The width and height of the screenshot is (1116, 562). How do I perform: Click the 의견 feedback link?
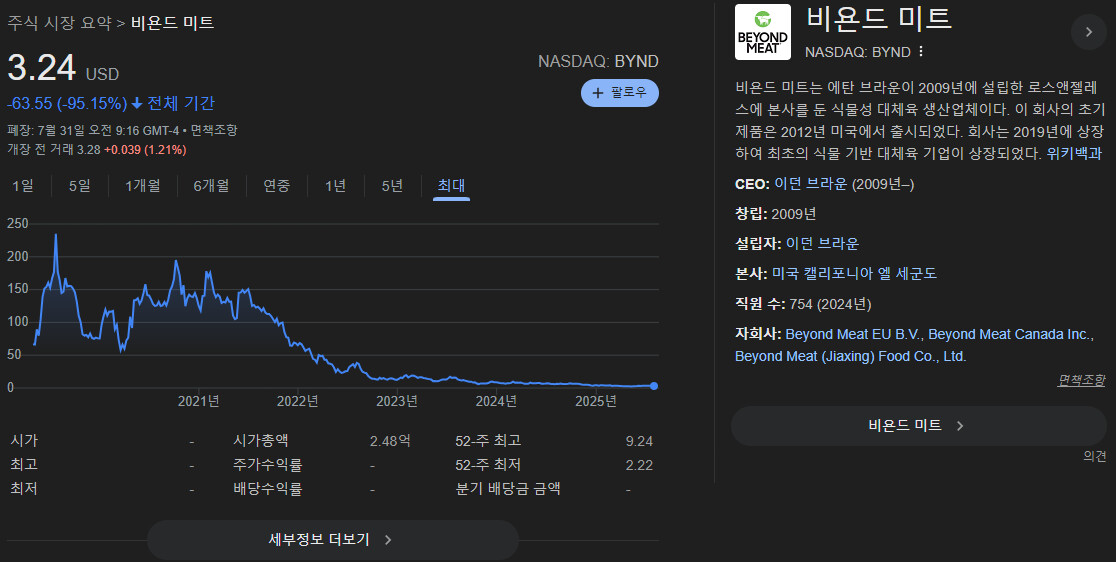point(1095,457)
